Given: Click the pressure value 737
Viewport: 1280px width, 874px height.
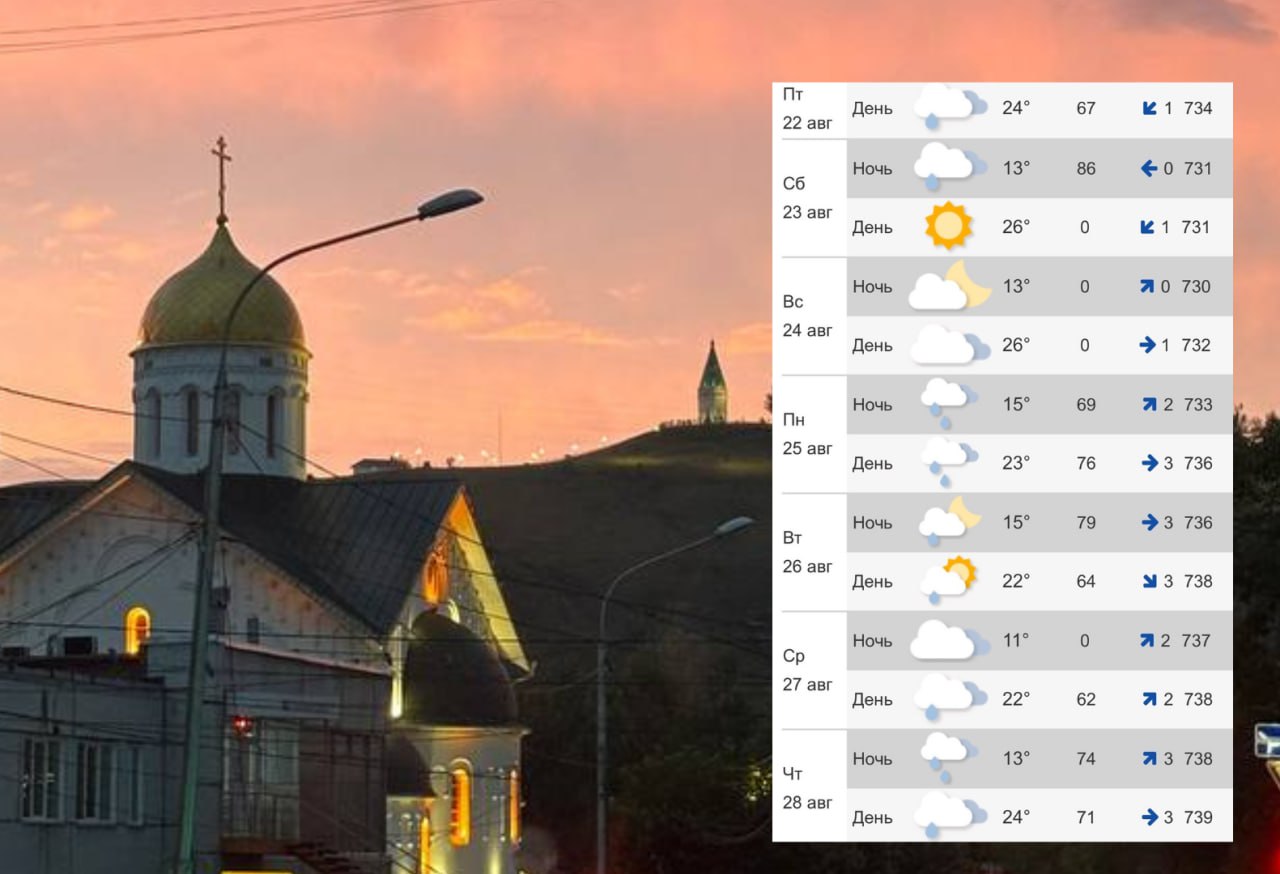Looking at the screenshot, I should point(1197,640).
